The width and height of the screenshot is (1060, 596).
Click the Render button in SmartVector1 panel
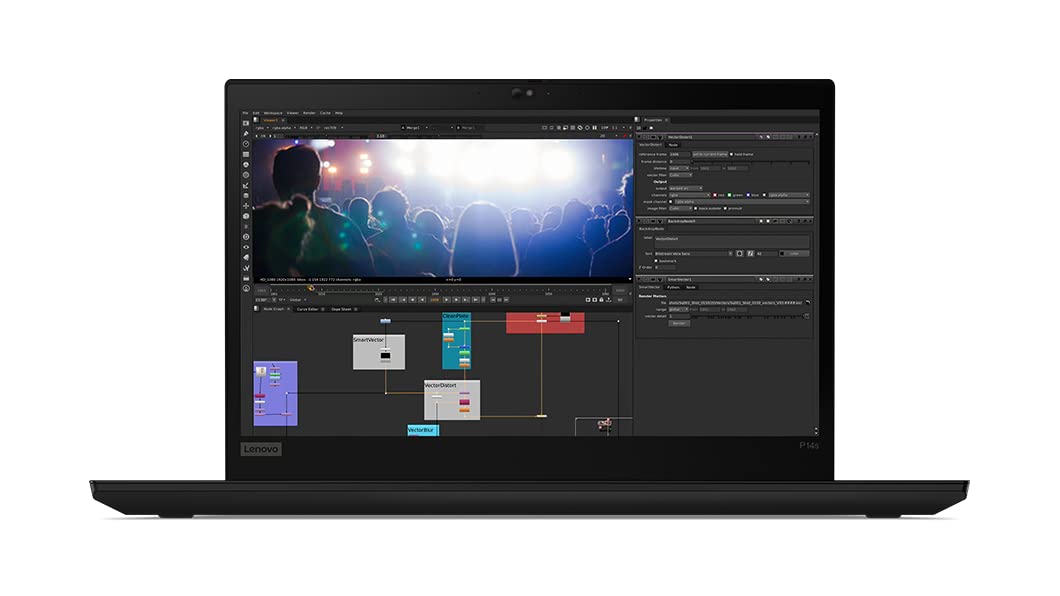[679, 323]
